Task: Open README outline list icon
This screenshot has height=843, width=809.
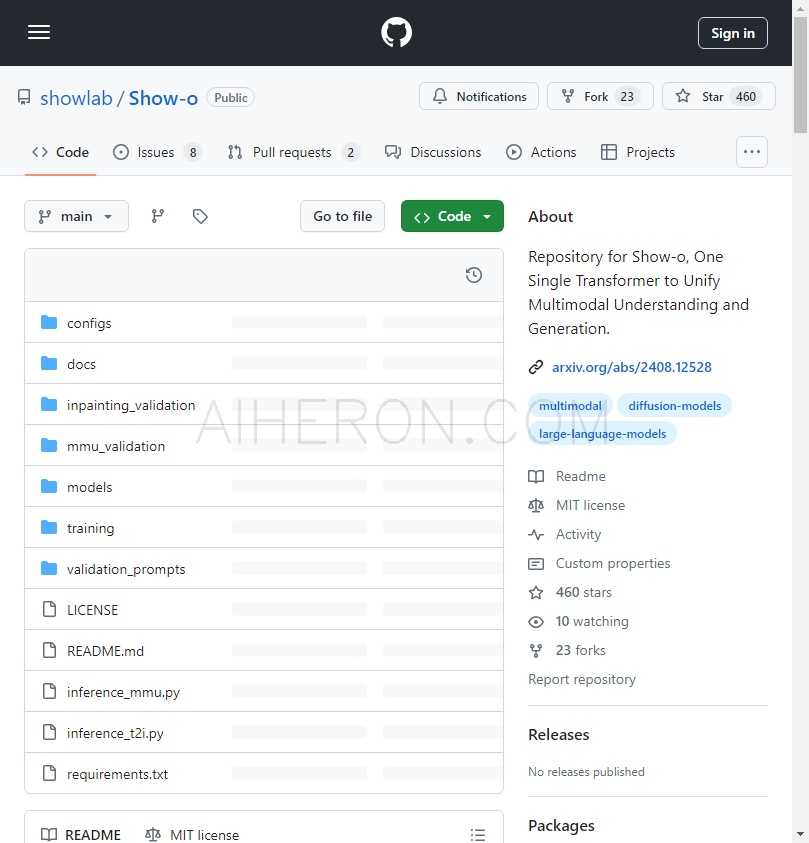Action: (x=478, y=834)
